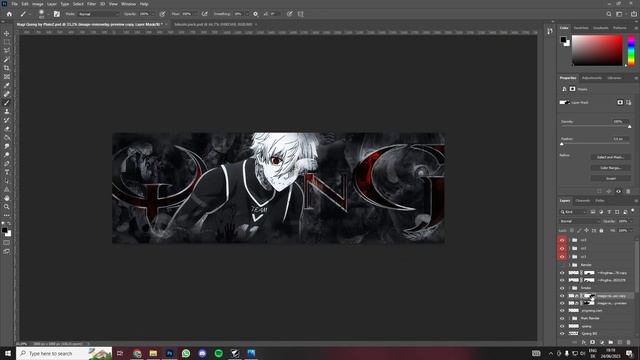Open the Color panel options menu

(636, 28)
